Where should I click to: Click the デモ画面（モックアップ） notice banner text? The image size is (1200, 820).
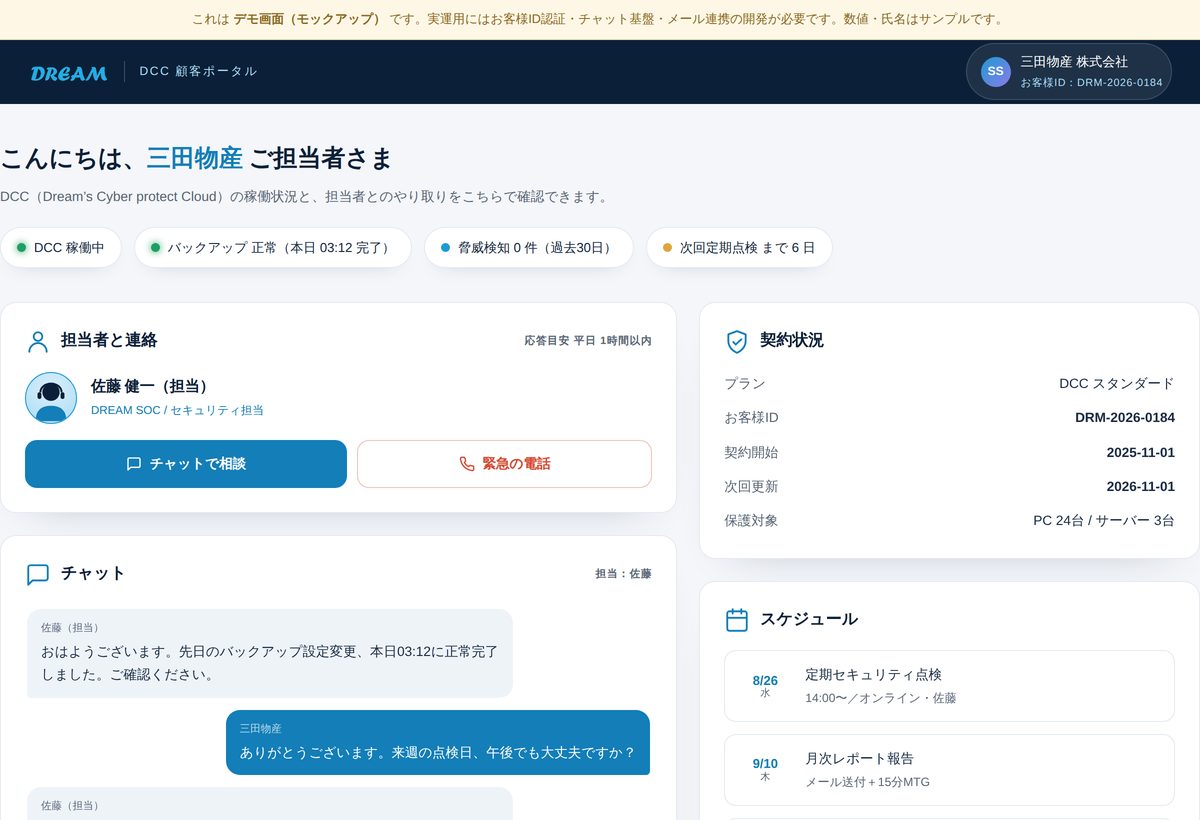coord(308,19)
